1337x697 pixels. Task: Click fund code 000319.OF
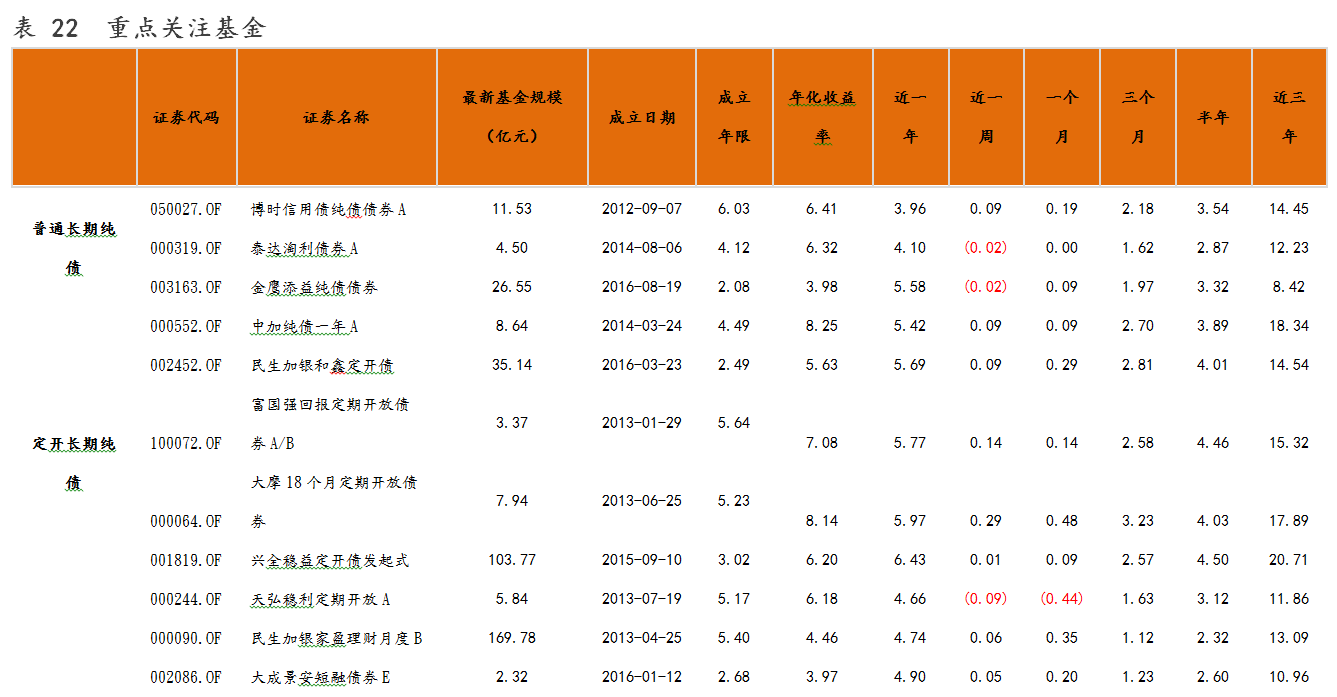coord(186,248)
